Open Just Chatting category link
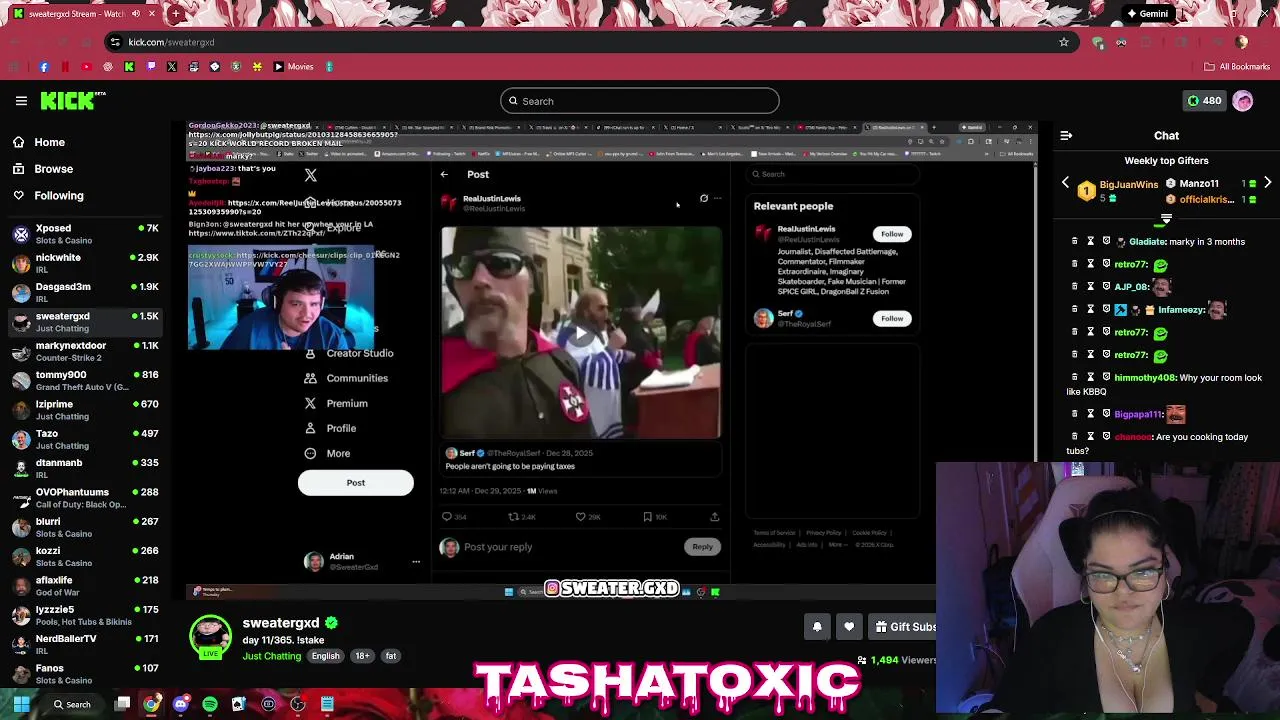The width and height of the screenshot is (1280, 720). (271, 656)
